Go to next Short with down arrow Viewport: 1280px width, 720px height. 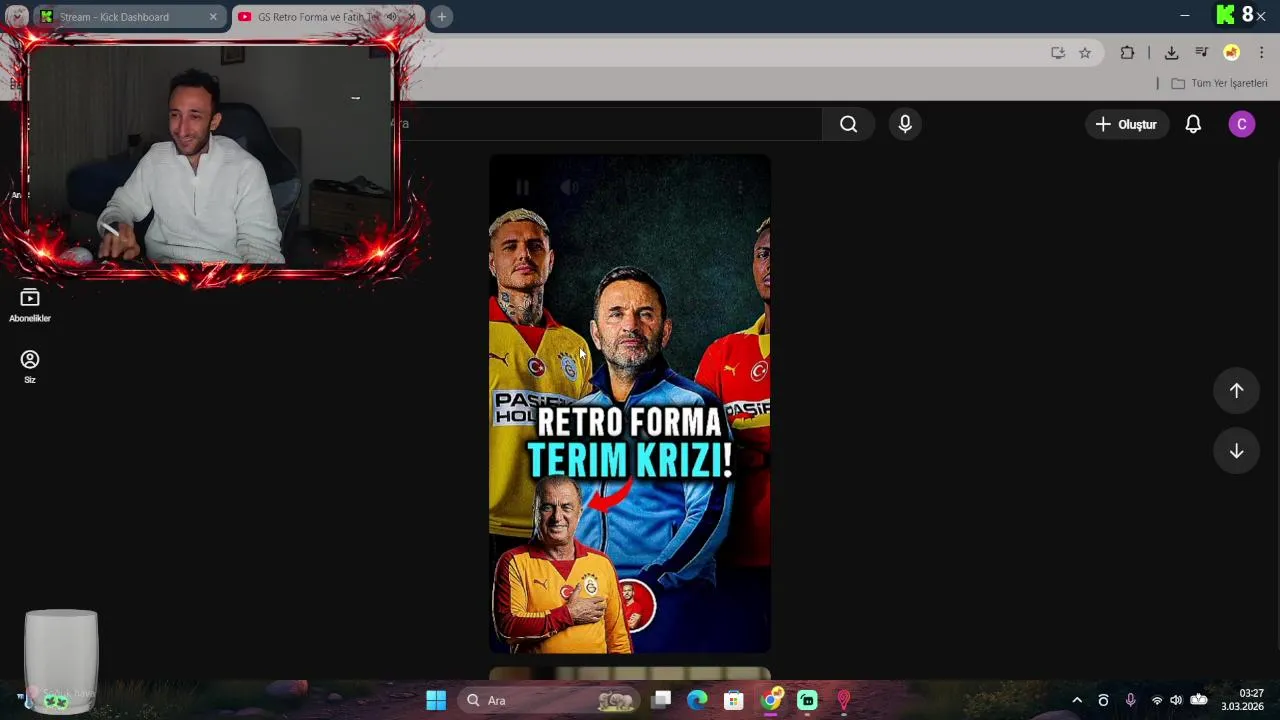(x=1236, y=451)
